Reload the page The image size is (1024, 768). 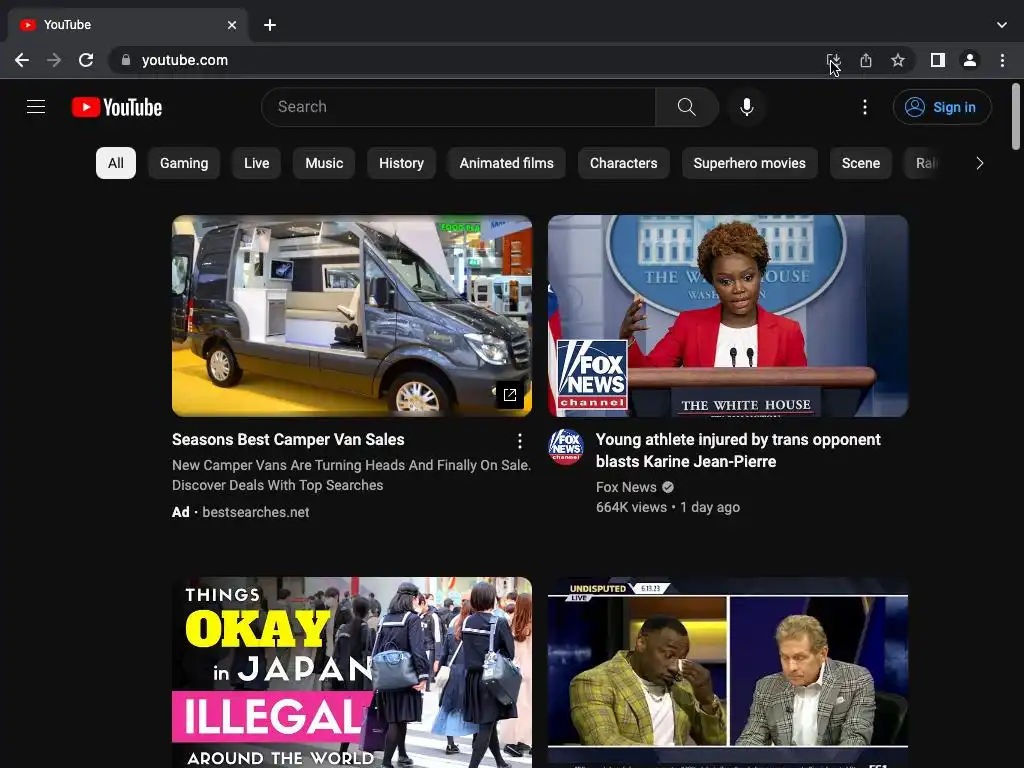click(x=86, y=60)
